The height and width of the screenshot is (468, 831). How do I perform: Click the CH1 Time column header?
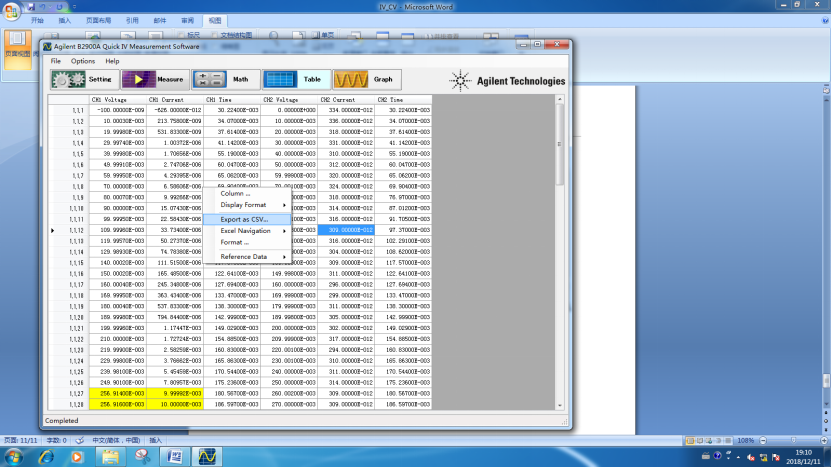tap(232, 100)
